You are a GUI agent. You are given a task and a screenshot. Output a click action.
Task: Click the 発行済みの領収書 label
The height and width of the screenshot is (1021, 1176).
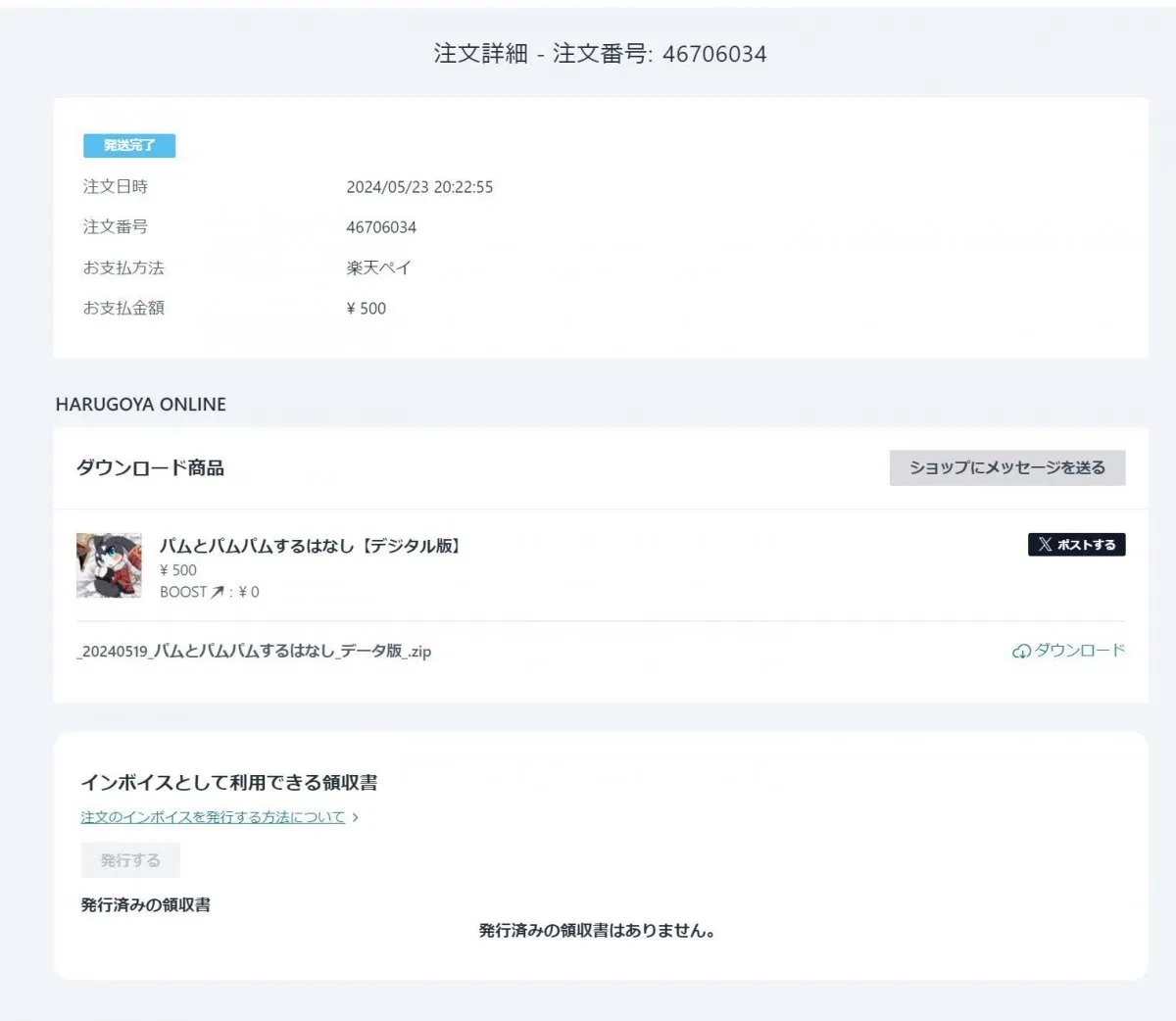(145, 904)
